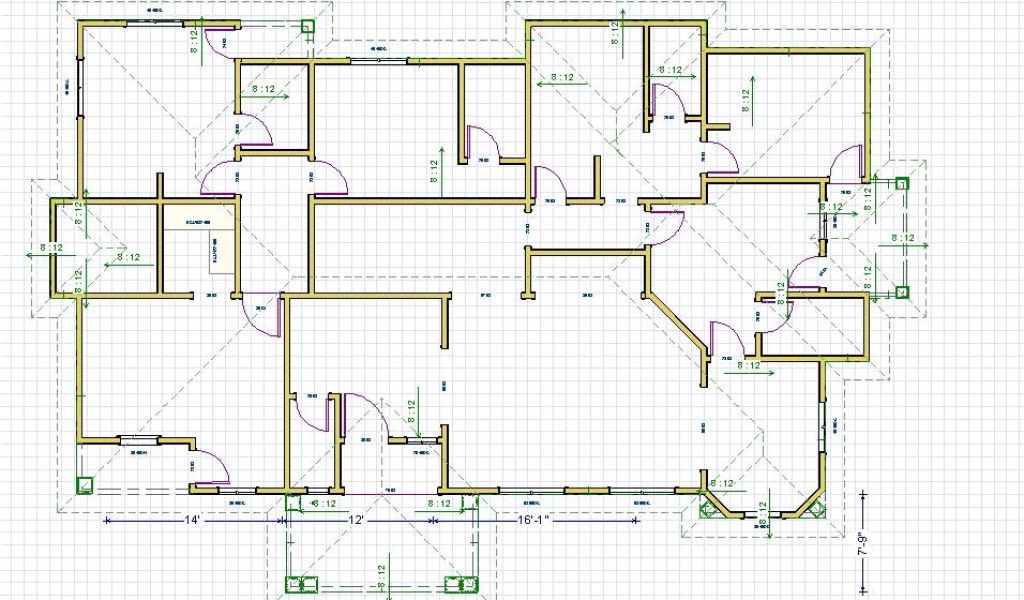Click the green post at bottom-left corner

(x=86, y=486)
